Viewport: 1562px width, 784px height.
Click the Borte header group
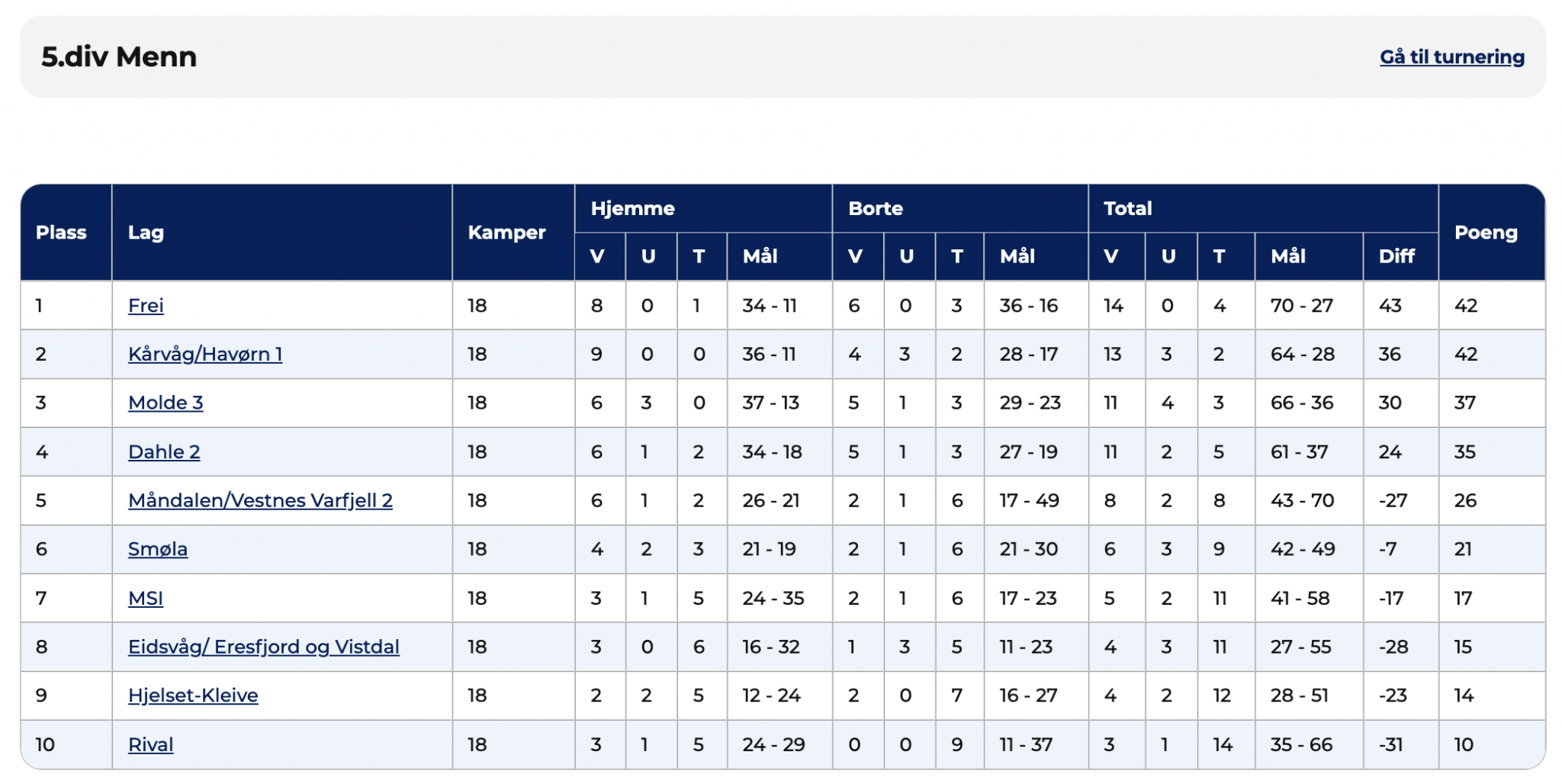[x=876, y=208]
